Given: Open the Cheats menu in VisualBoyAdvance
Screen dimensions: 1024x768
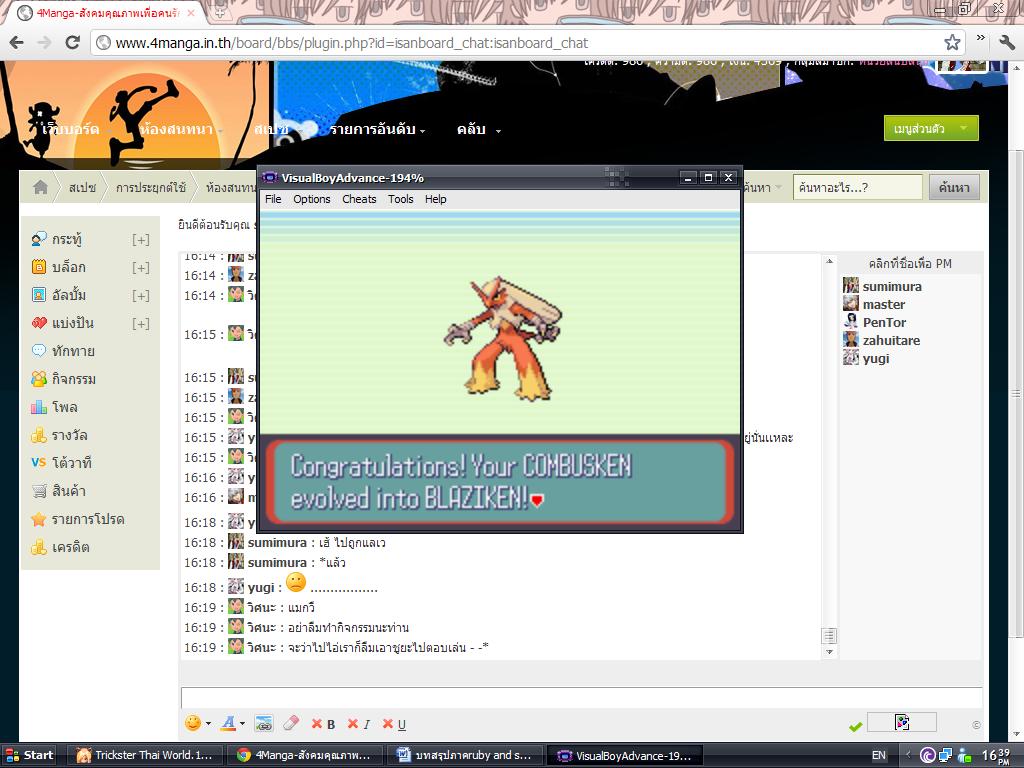Looking at the screenshot, I should pyautogui.click(x=359, y=199).
